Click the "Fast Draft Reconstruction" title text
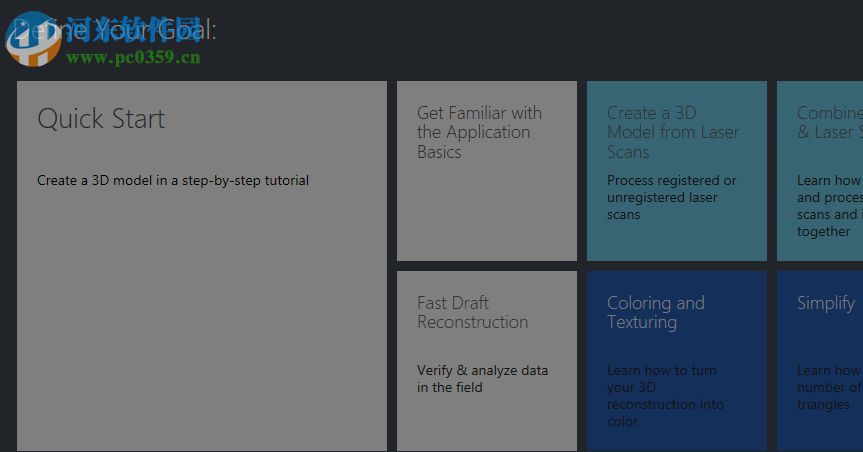Screen dimensions: 863x452 pyautogui.click(x=472, y=312)
